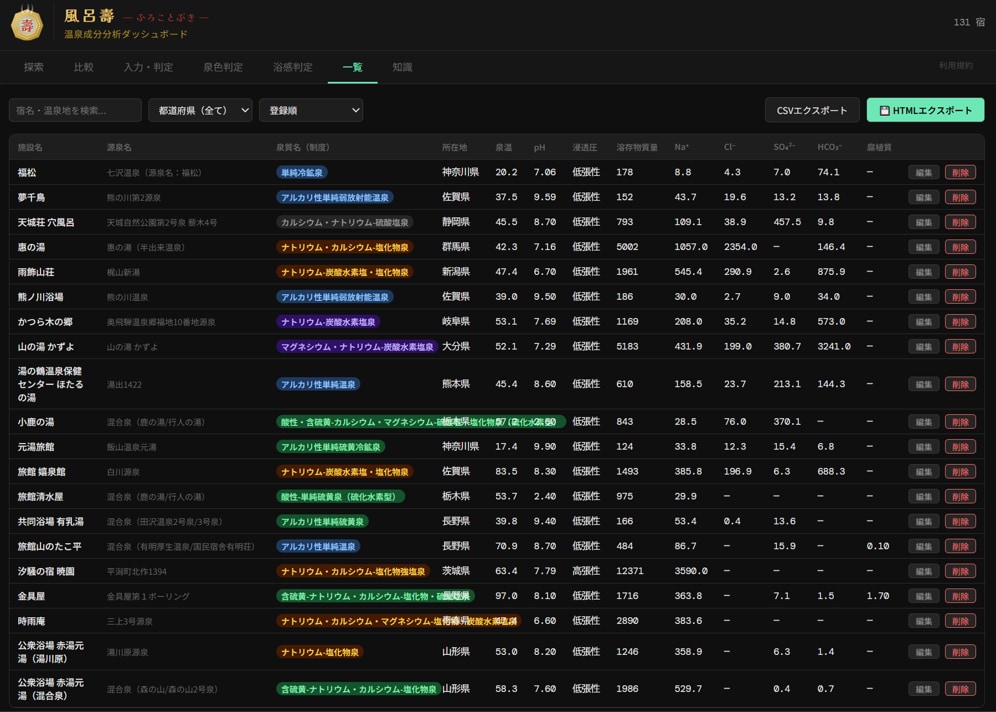Edit the 恵の湯 entry

[x=924, y=247]
